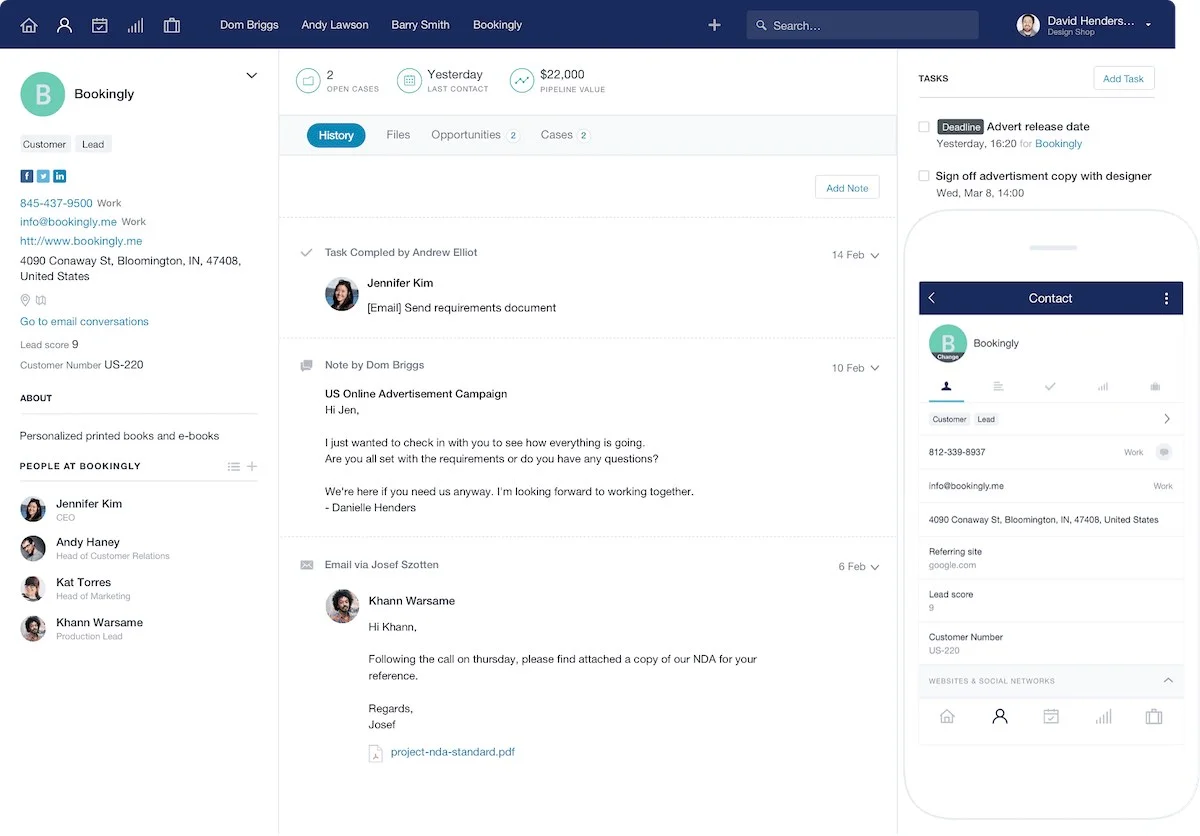Show address map via the map icon
This screenshot has height=836, width=1200.
pos(41,300)
